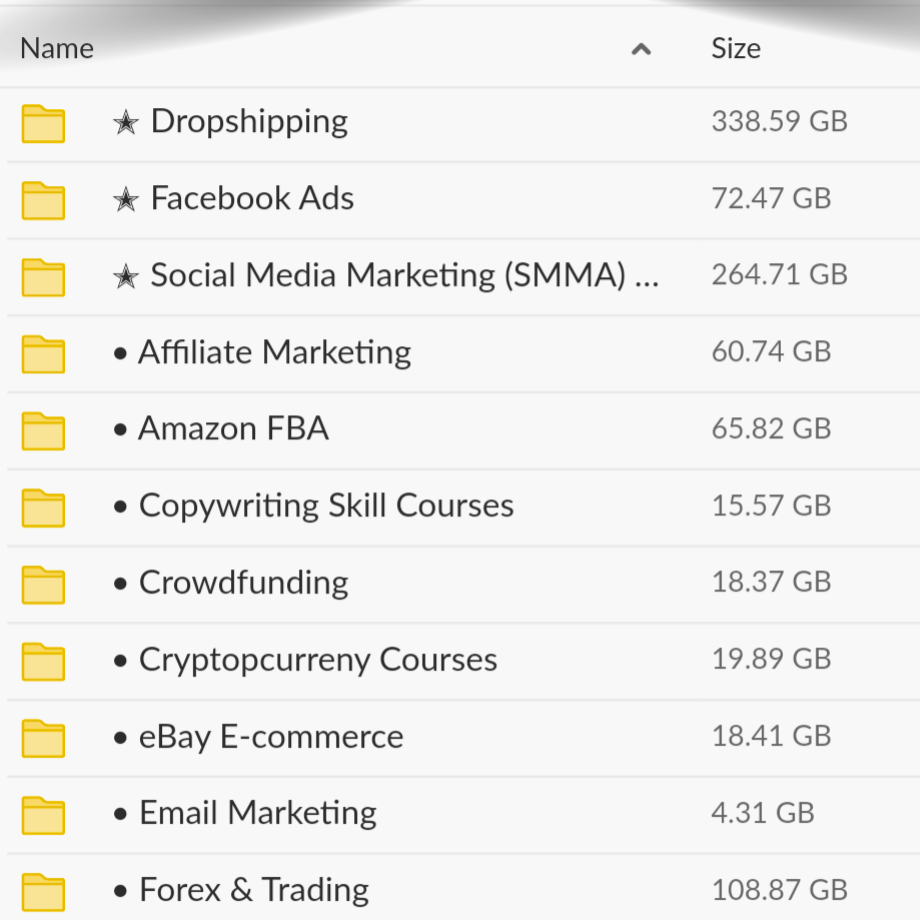Click the Copywriting Skill Courses folder icon
Image resolution: width=920 pixels, height=920 pixels.
[x=43, y=507]
